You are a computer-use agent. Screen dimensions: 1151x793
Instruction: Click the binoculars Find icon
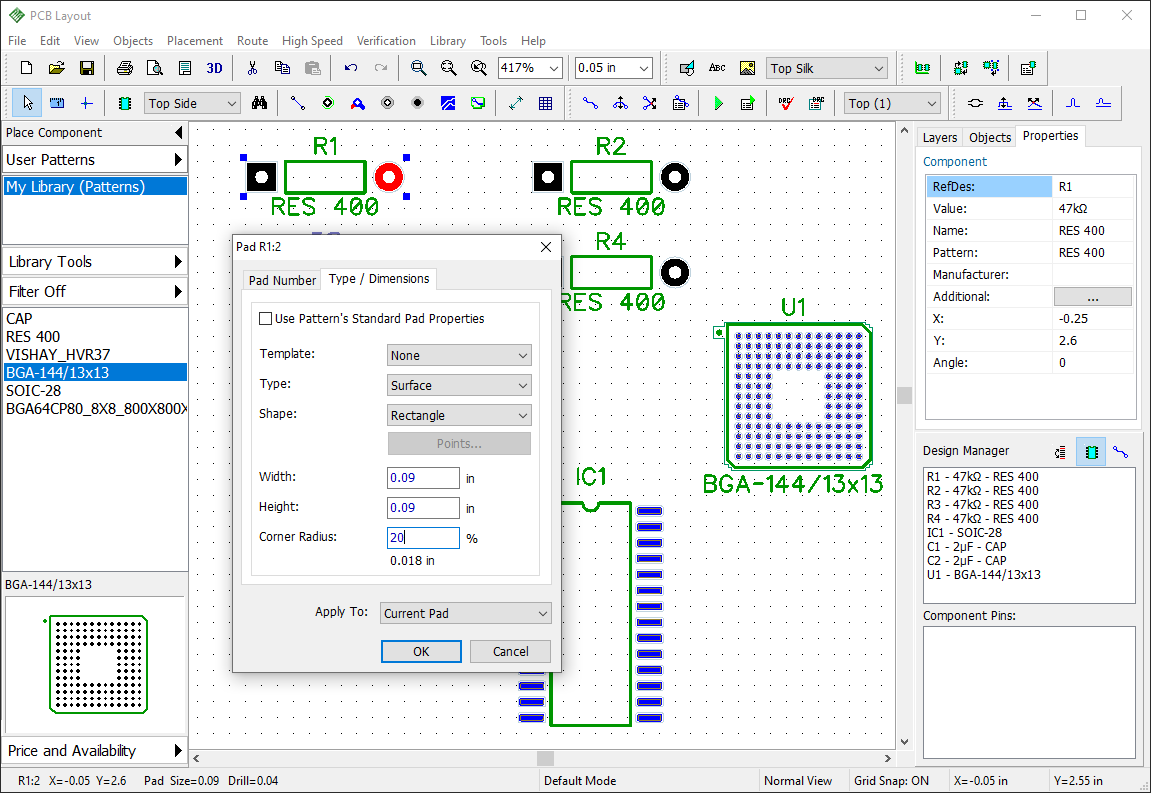pos(259,104)
